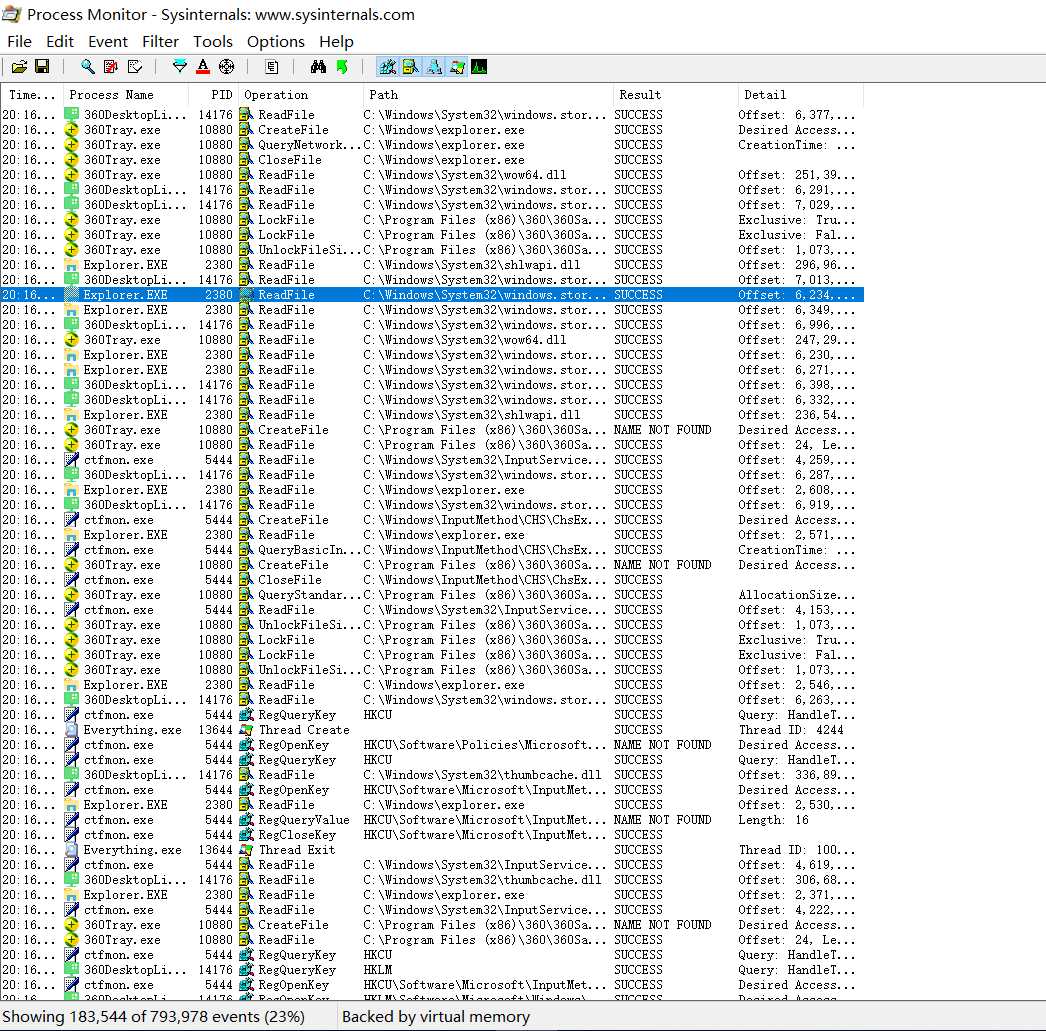Click the Operation column header
This screenshot has width=1046, height=1031.
(x=300, y=95)
